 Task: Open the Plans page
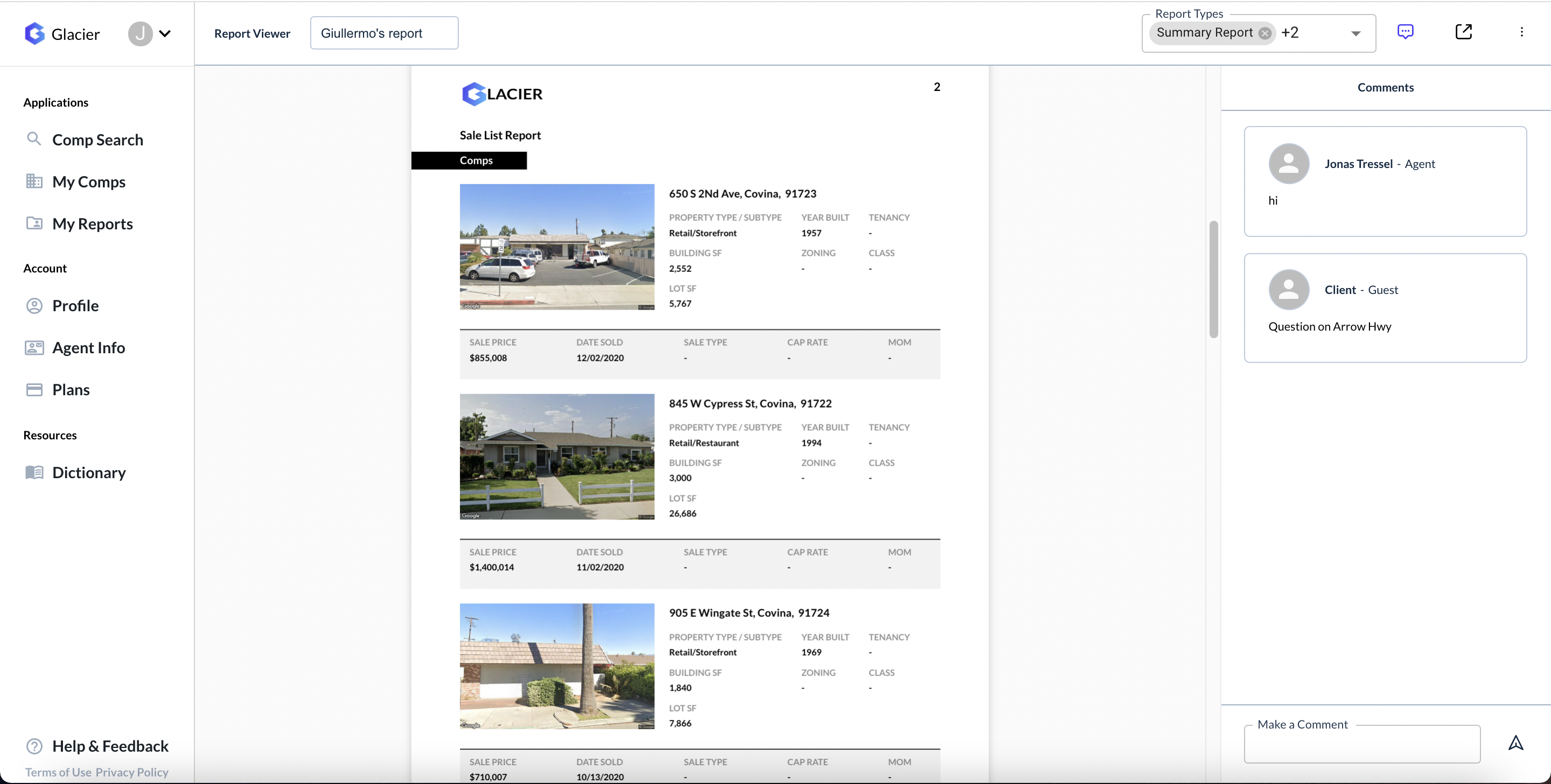pos(71,390)
